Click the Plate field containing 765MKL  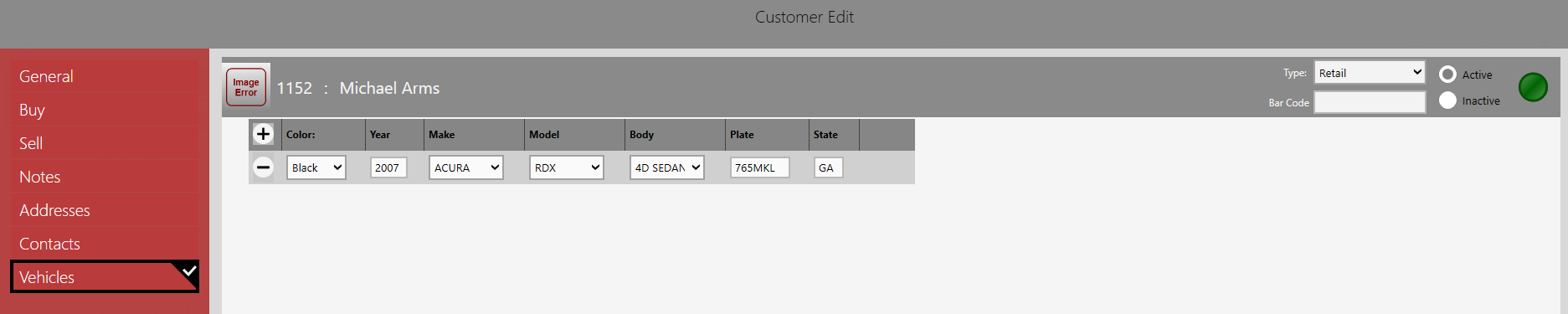pos(760,167)
